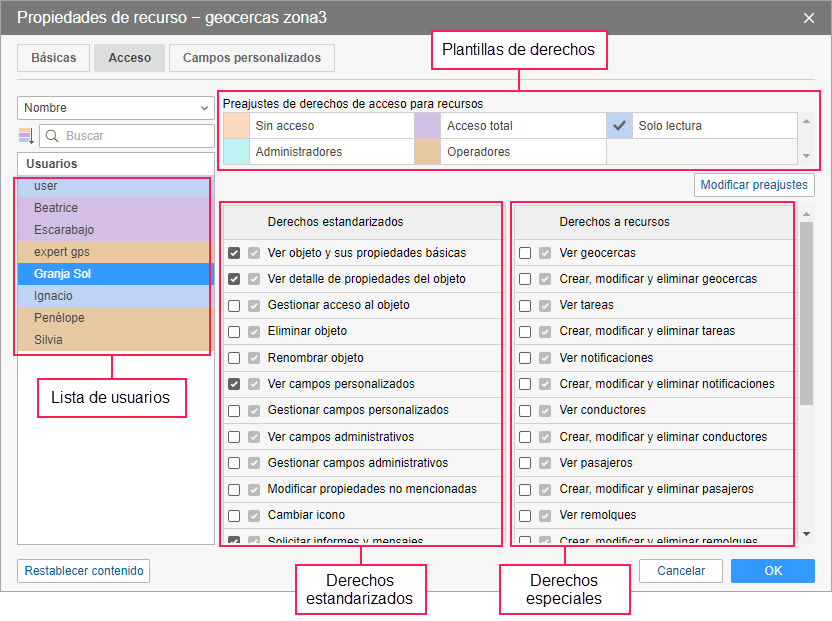Select the Sin acceso preset swatch
The height and width of the screenshot is (621, 832).
pos(236,126)
